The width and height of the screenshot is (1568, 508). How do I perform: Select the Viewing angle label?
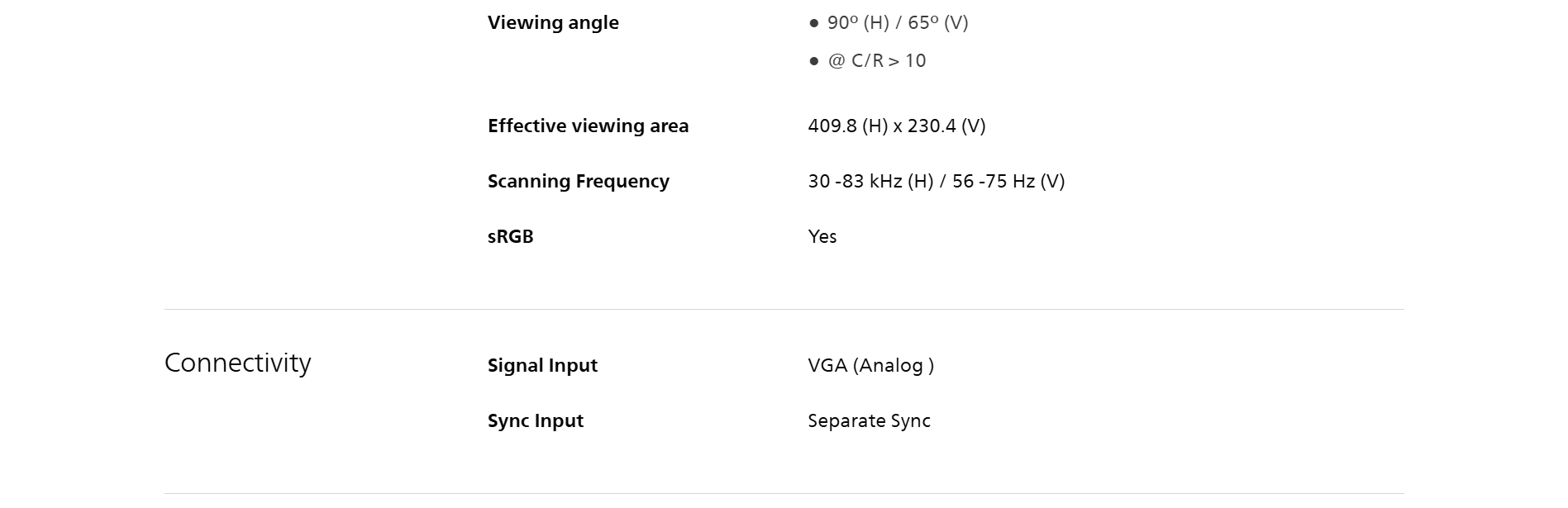(553, 23)
